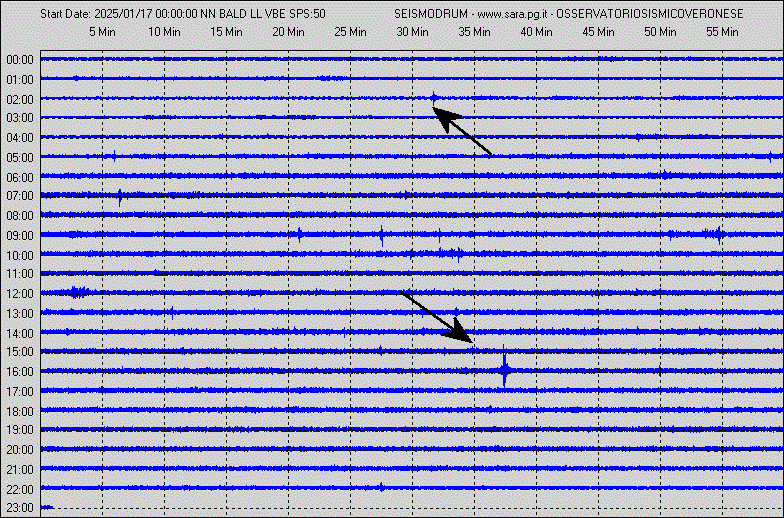Click the 45 Min column heading
Screen dimensions: 784x518
(x=598, y=32)
